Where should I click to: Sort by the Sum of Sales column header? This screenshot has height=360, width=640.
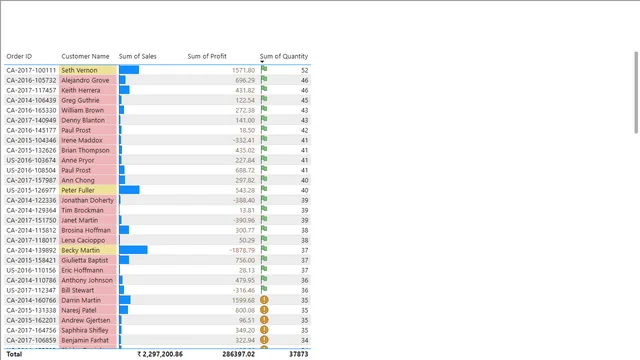tap(138, 56)
